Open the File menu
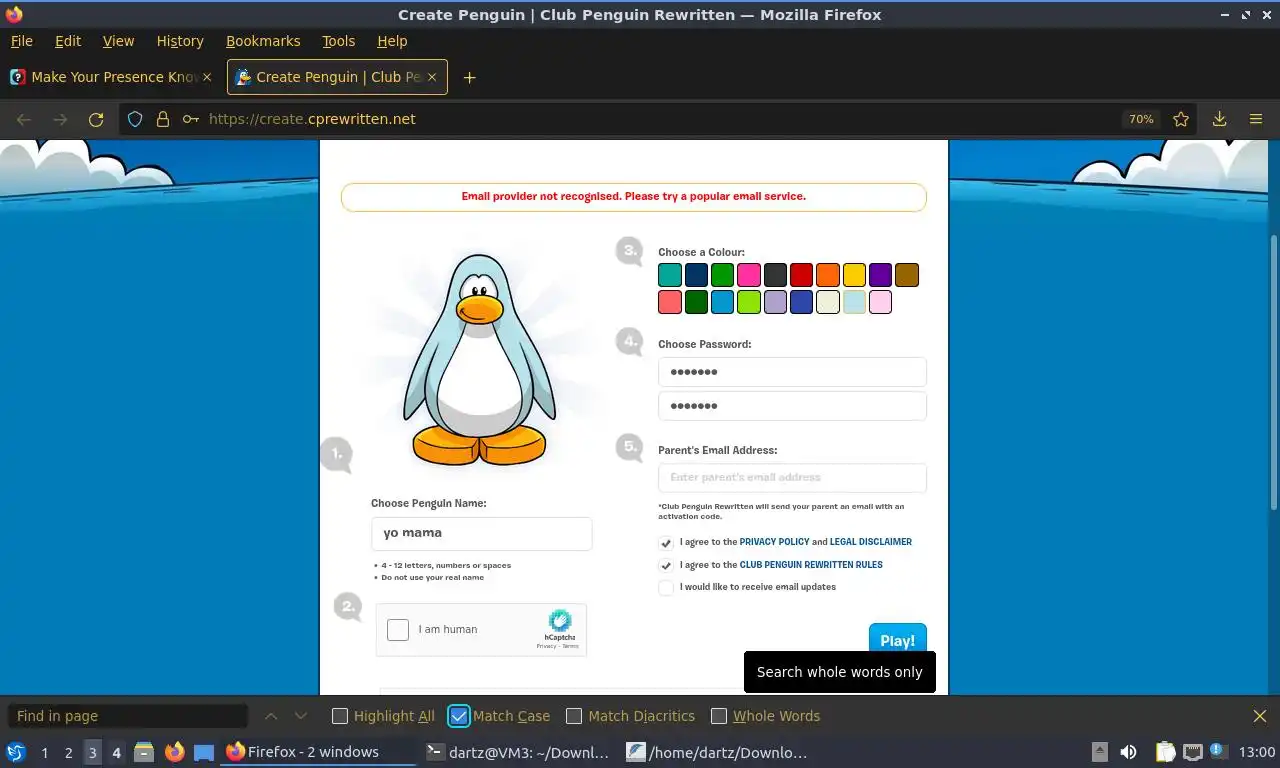 [x=21, y=41]
